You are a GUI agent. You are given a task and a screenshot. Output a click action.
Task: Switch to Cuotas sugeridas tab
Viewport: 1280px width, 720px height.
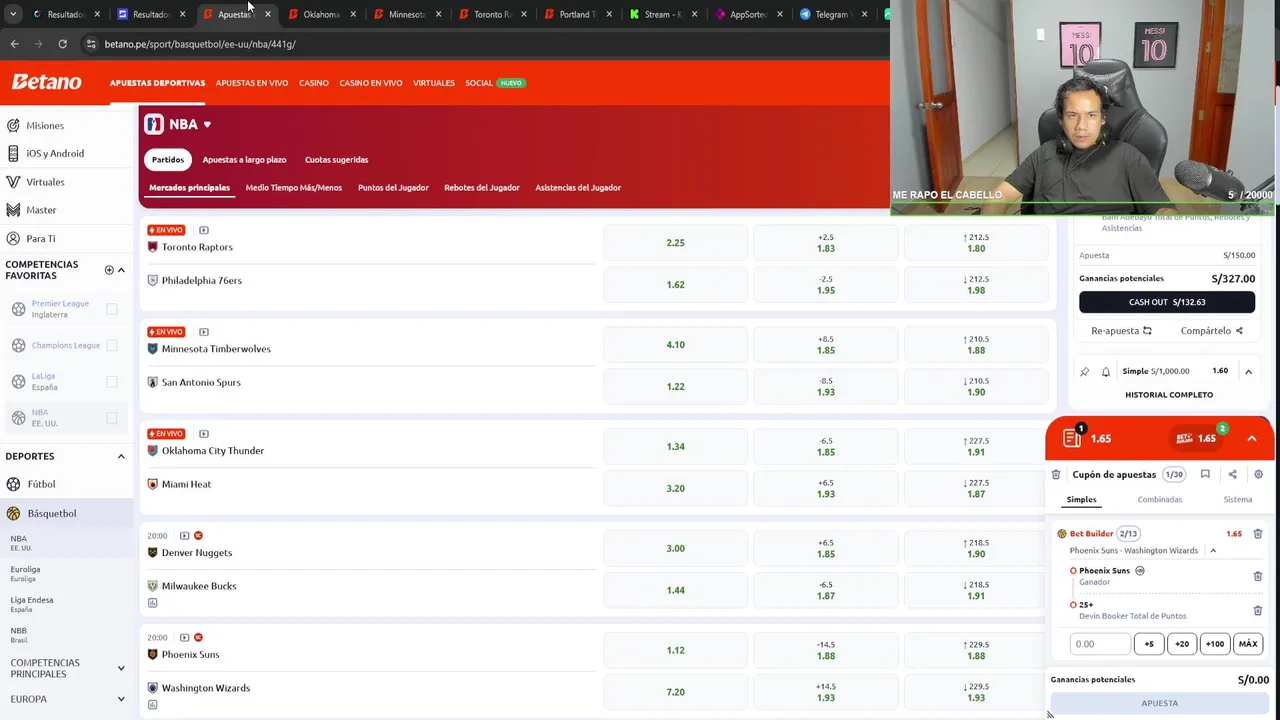336,160
